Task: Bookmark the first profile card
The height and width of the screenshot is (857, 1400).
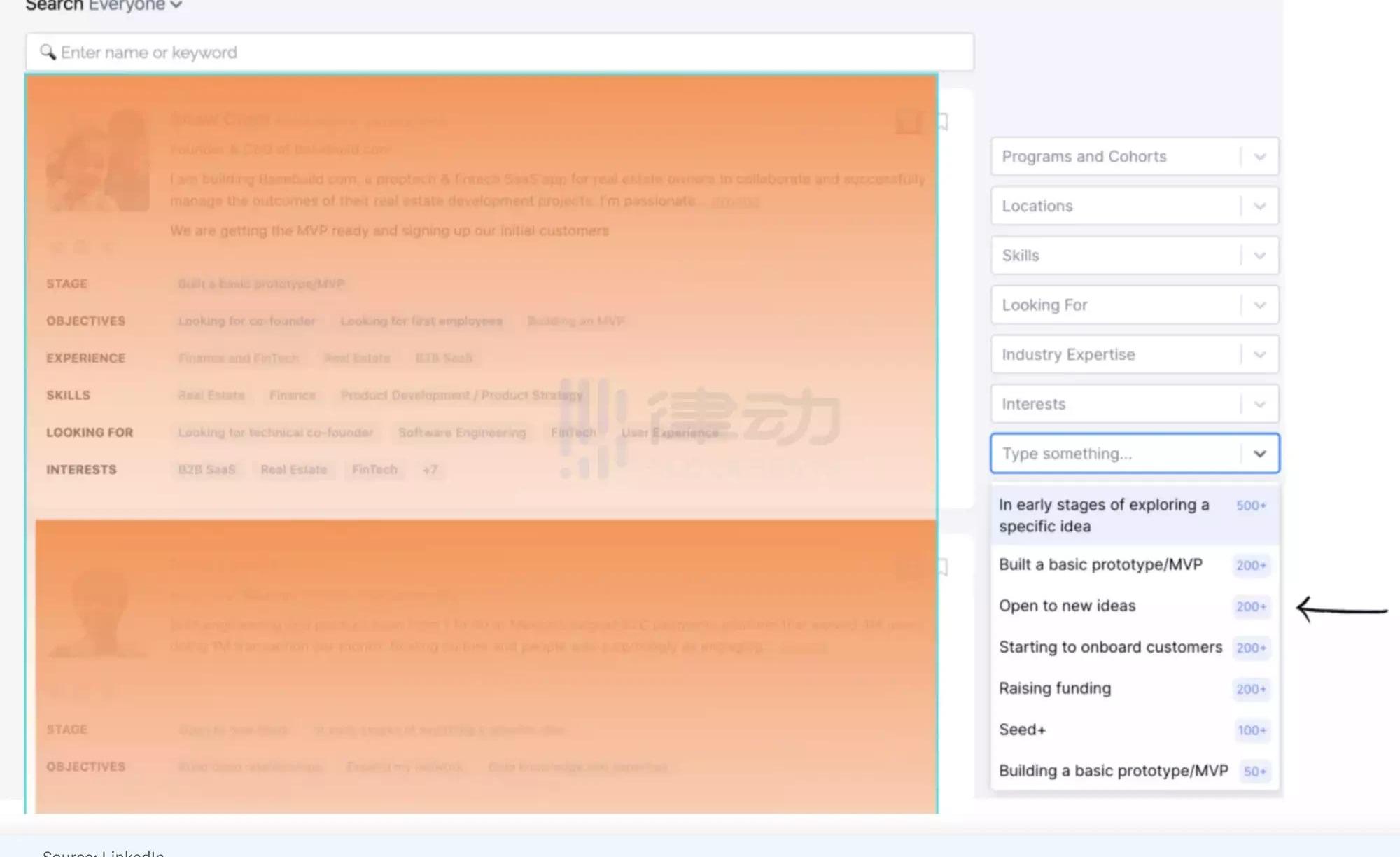Action: tap(943, 122)
